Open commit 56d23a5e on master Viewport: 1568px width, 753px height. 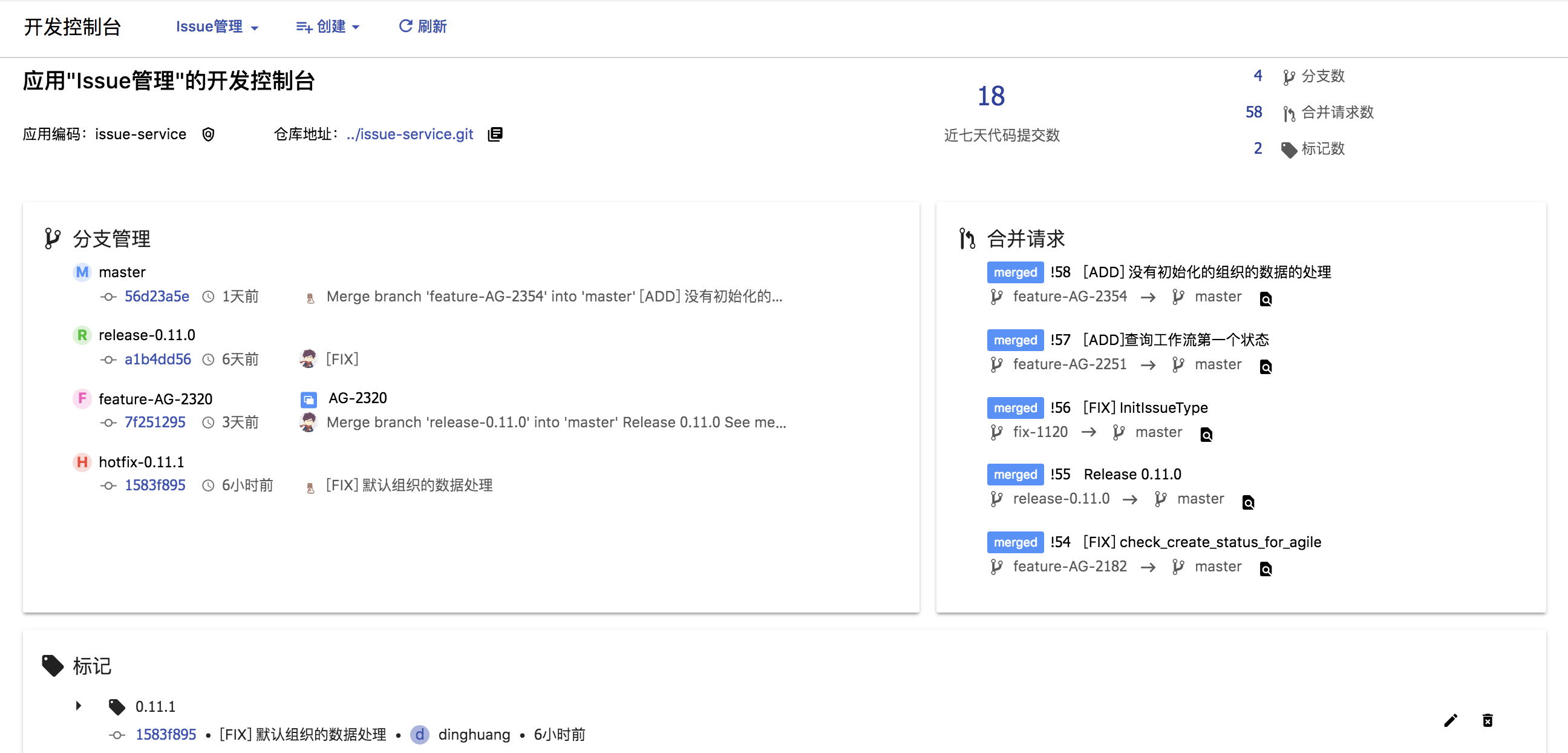click(x=157, y=297)
